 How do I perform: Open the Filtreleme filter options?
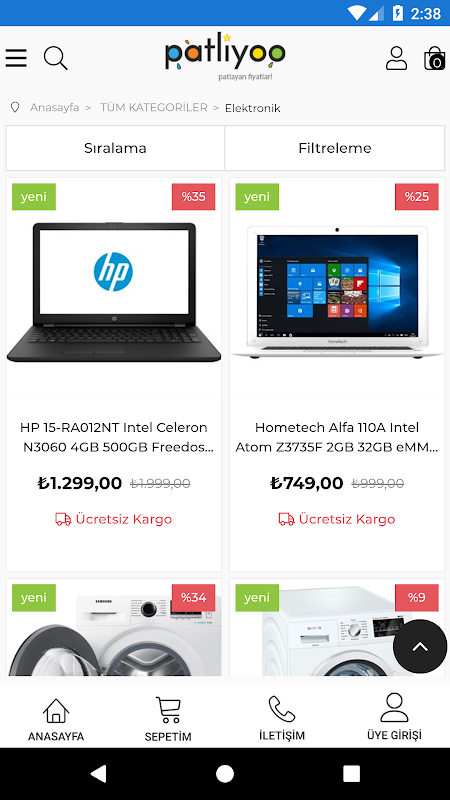pyautogui.click(x=335, y=148)
